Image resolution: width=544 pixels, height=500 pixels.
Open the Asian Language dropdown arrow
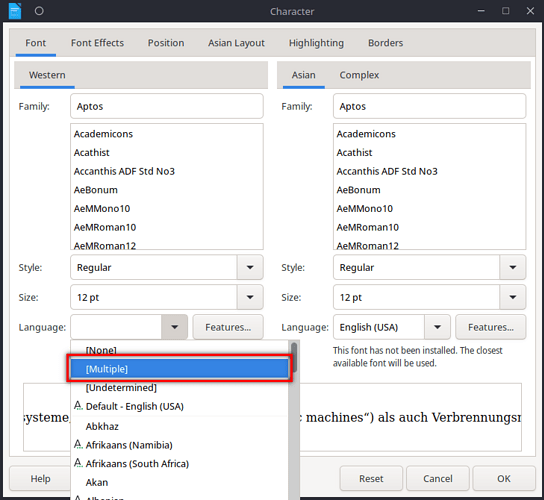437,327
